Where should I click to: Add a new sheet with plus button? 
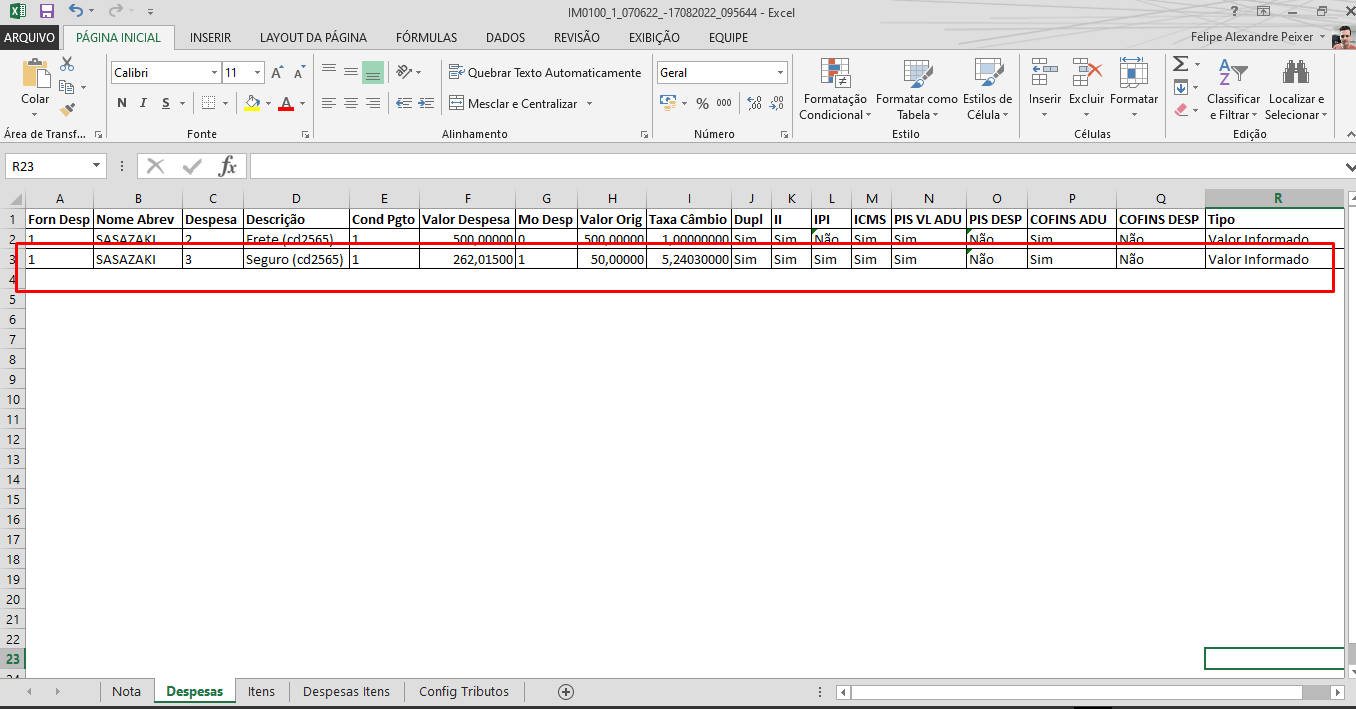click(x=566, y=692)
